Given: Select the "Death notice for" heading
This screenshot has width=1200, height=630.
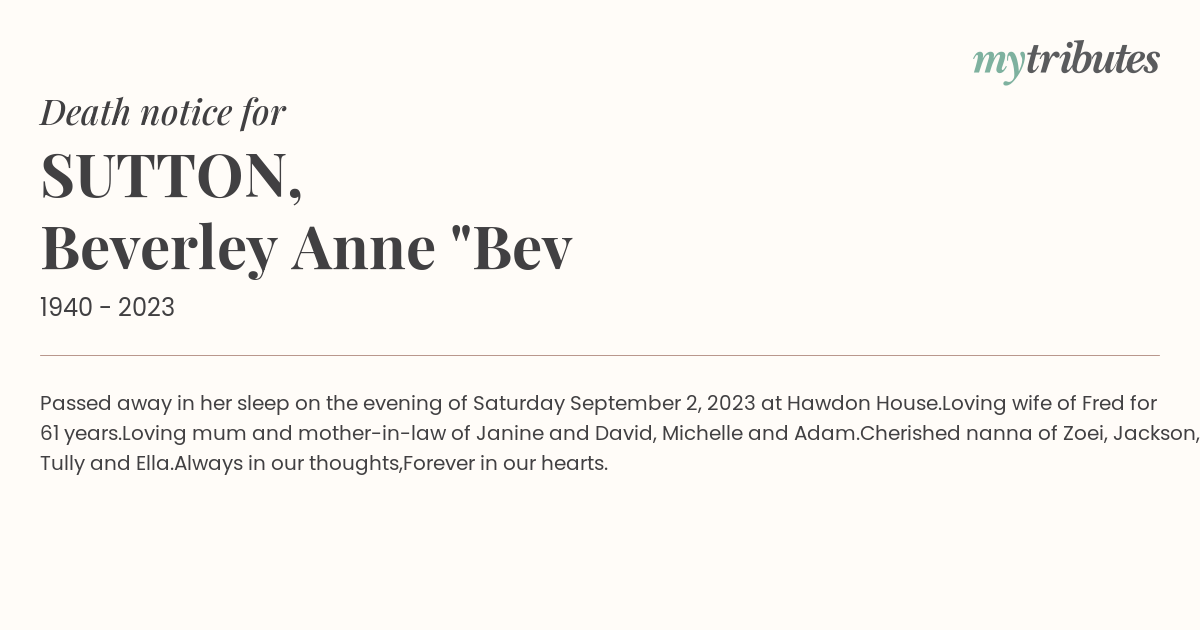Looking at the screenshot, I should coord(163,112).
